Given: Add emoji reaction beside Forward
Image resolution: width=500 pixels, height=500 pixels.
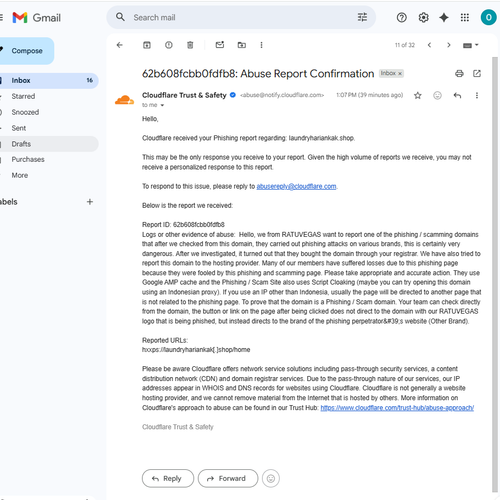Looking at the screenshot, I should click(x=271, y=478).
